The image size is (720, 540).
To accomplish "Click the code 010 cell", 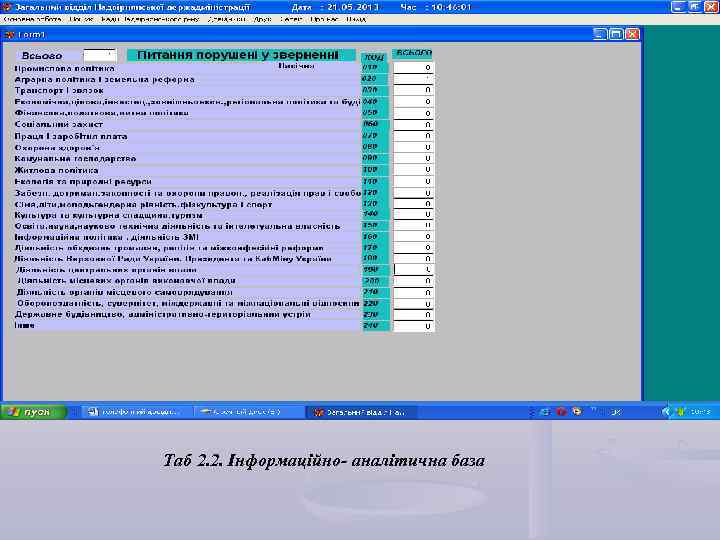I will [375, 68].
